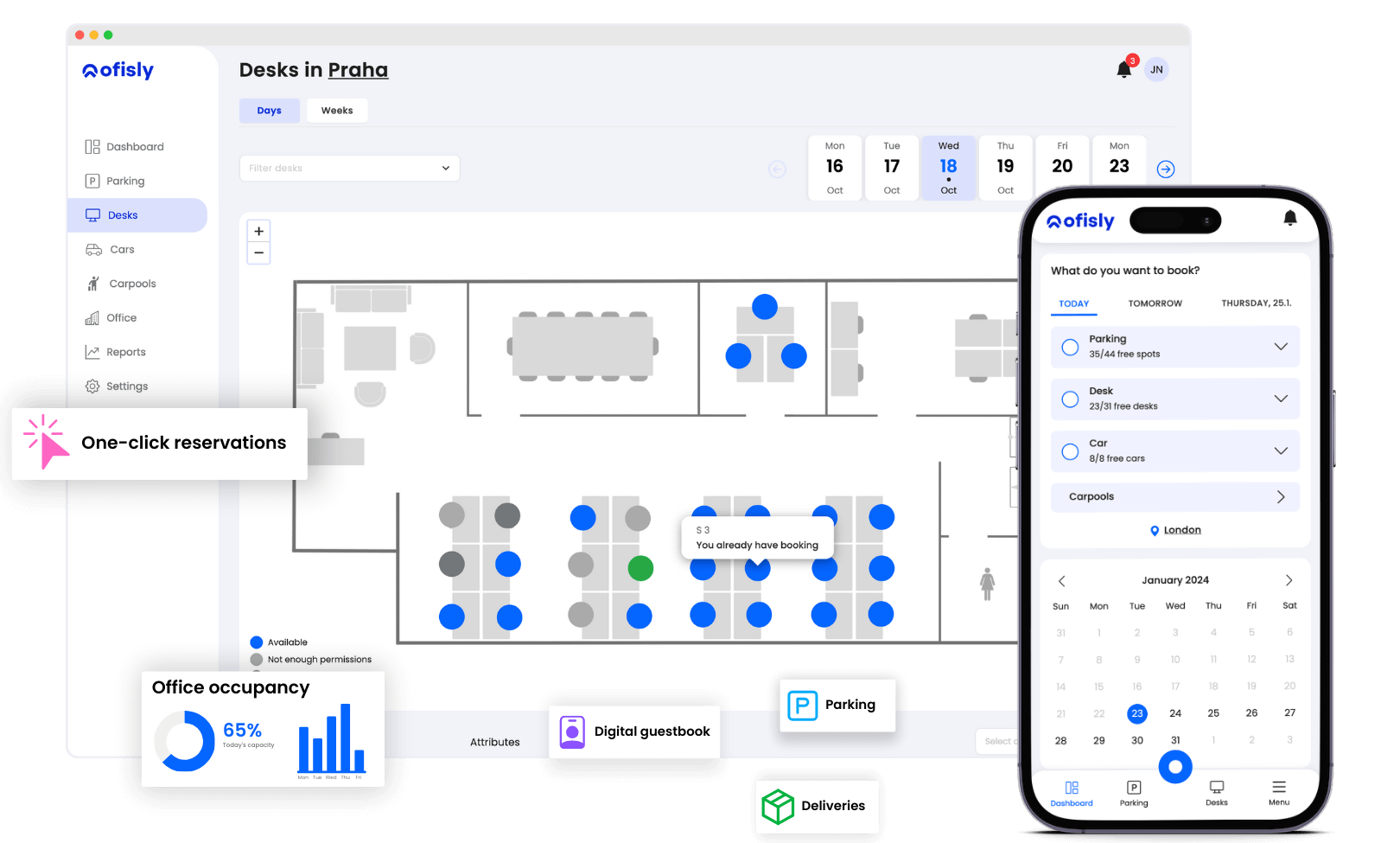Expand the Desk booking row chevron

(1281, 399)
